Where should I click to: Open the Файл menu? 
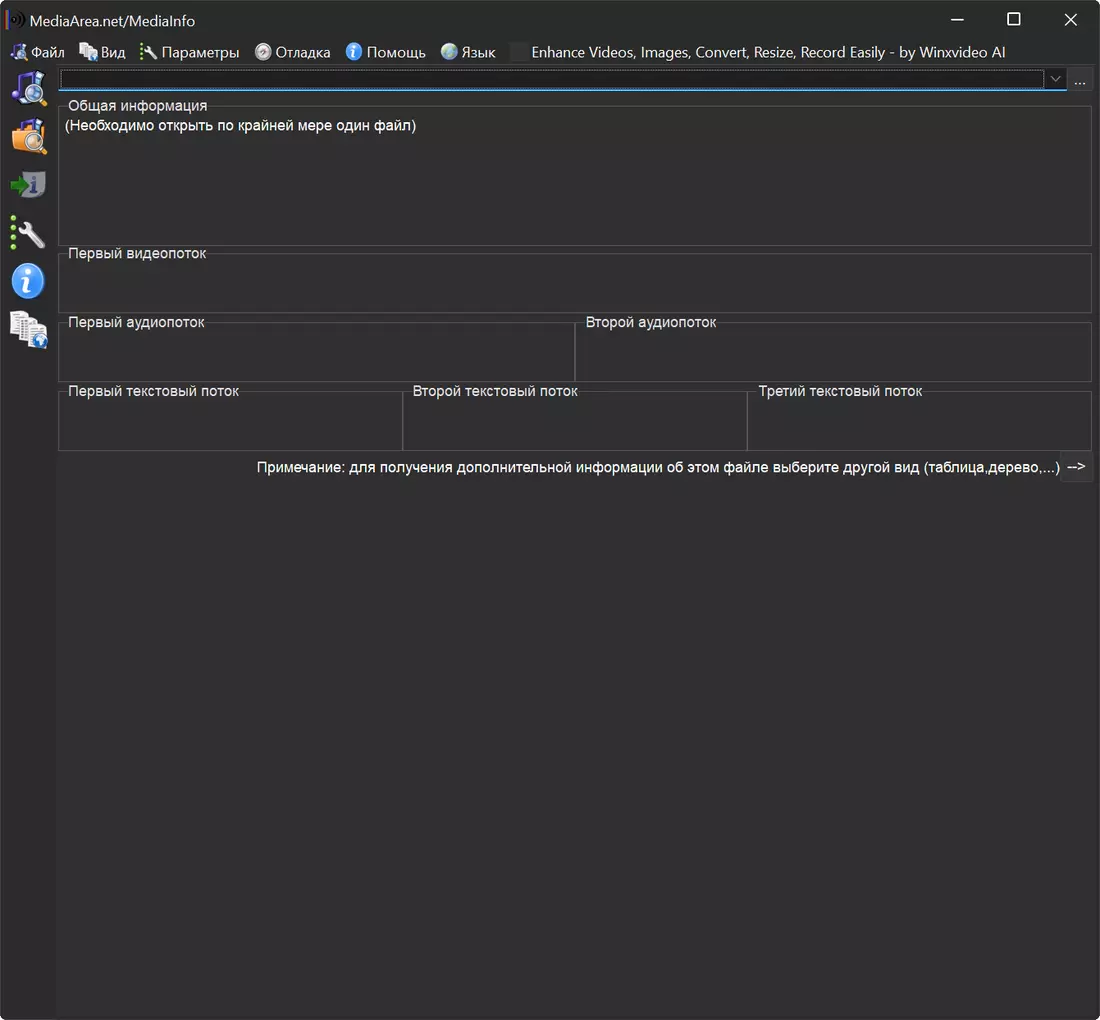(38, 53)
